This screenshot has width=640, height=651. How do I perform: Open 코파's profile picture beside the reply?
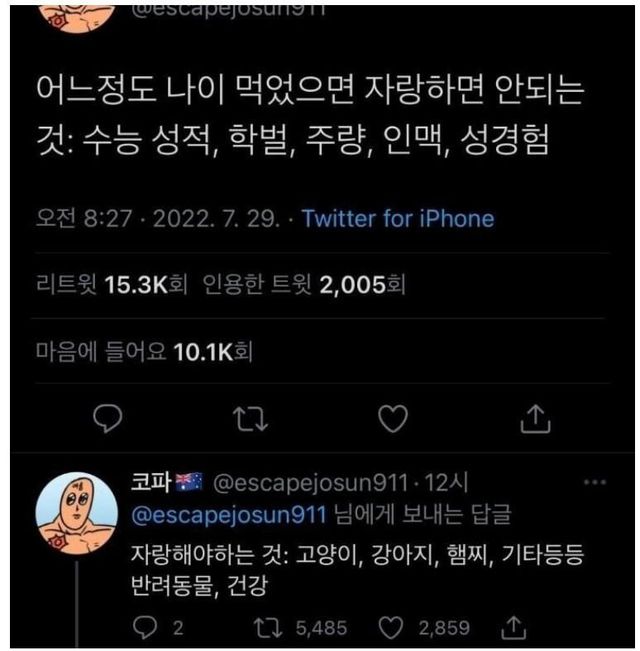[76, 511]
